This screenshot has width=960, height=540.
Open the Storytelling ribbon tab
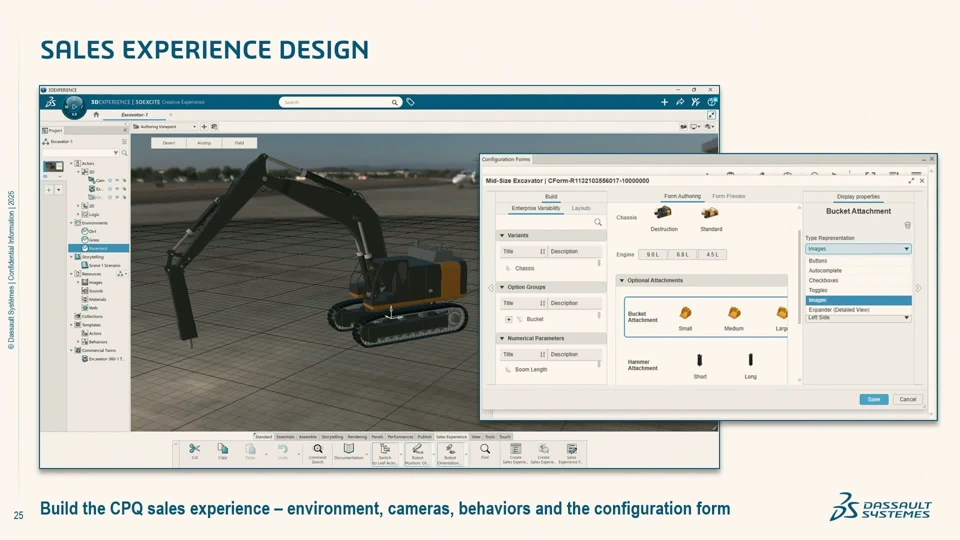(x=332, y=437)
